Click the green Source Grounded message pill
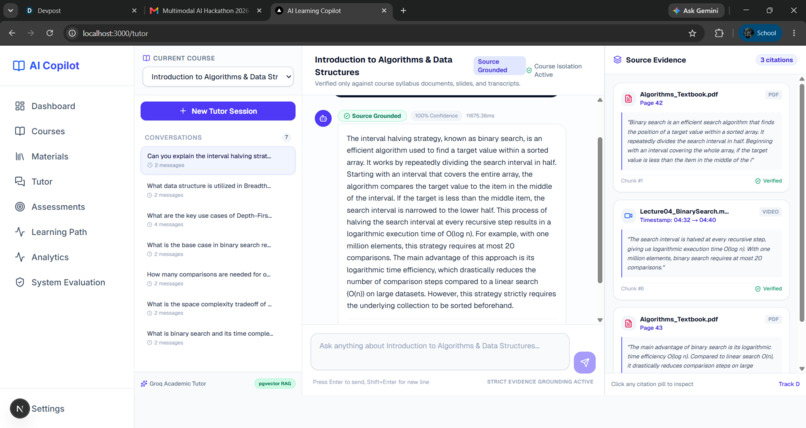Viewport: 806px width, 428px height. pyautogui.click(x=372, y=116)
